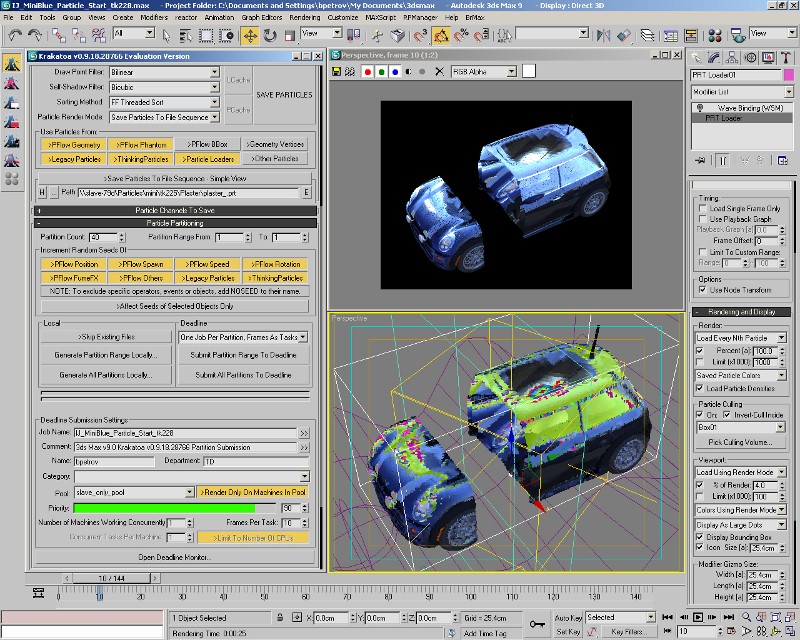Click the Redo arrow in the main toolbar
Screen dimensions: 800x640
pyautogui.click(x=35, y=35)
